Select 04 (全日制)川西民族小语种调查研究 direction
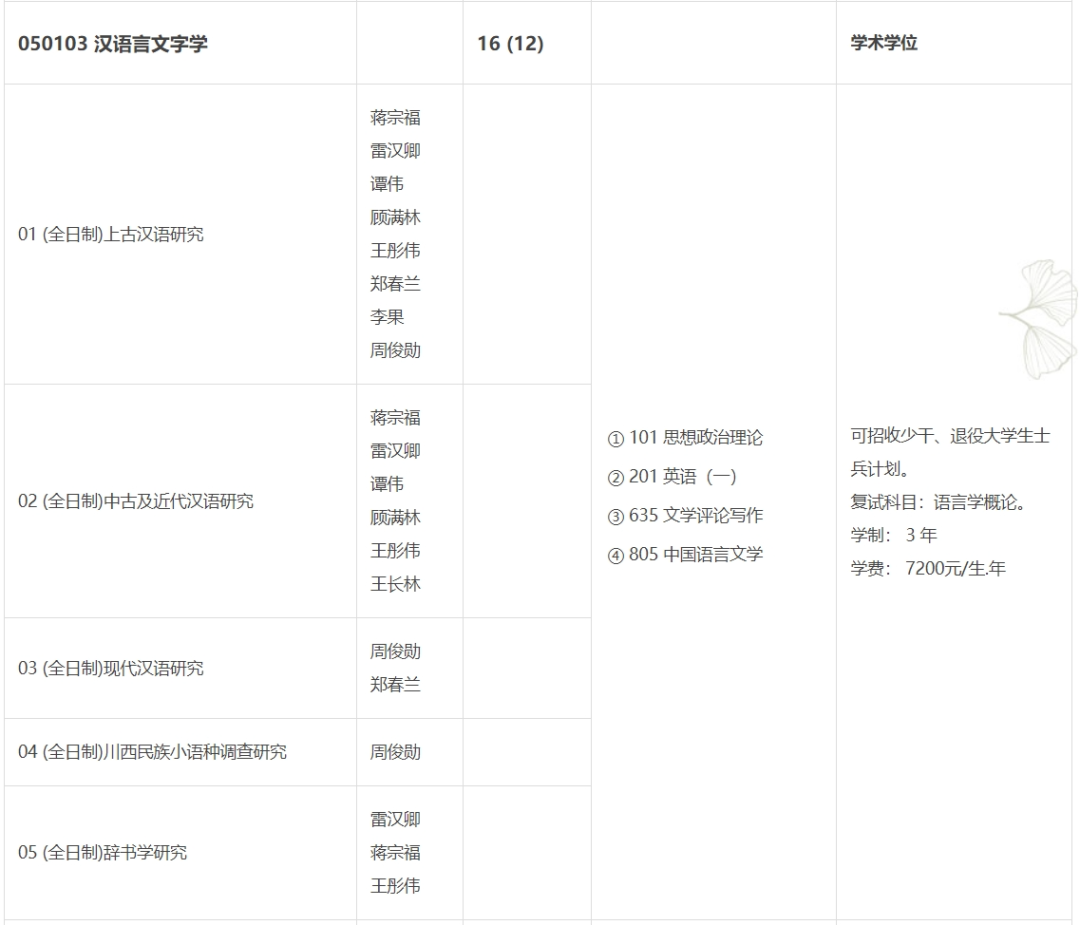Image resolution: width=1080 pixels, height=925 pixels. point(152,751)
